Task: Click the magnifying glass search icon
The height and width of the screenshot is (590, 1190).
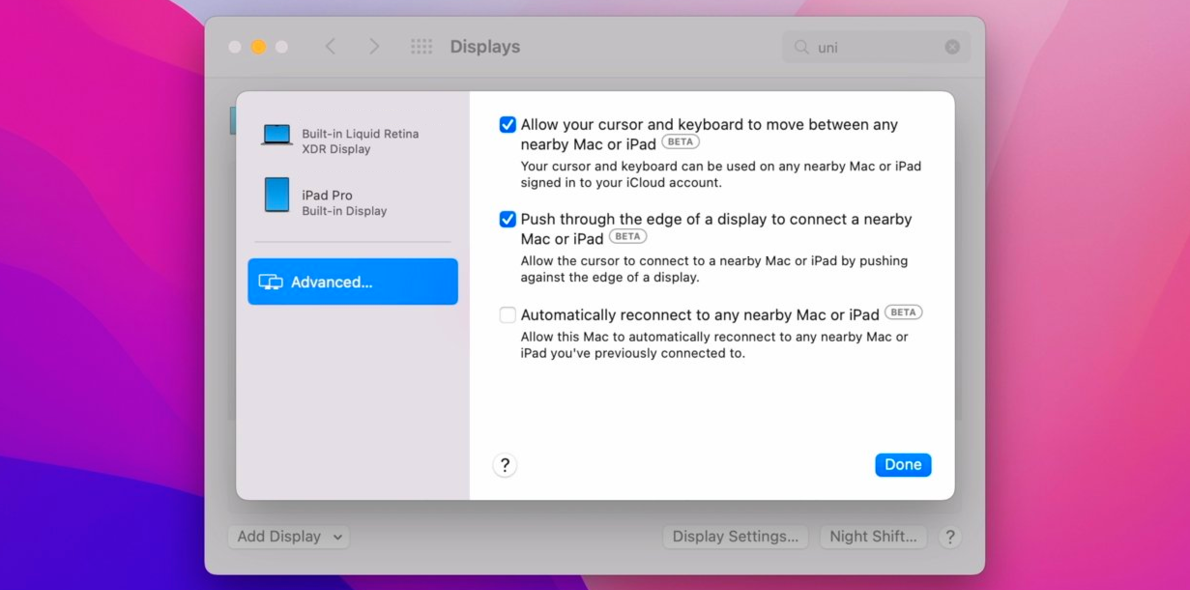Action: coord(801,47)
